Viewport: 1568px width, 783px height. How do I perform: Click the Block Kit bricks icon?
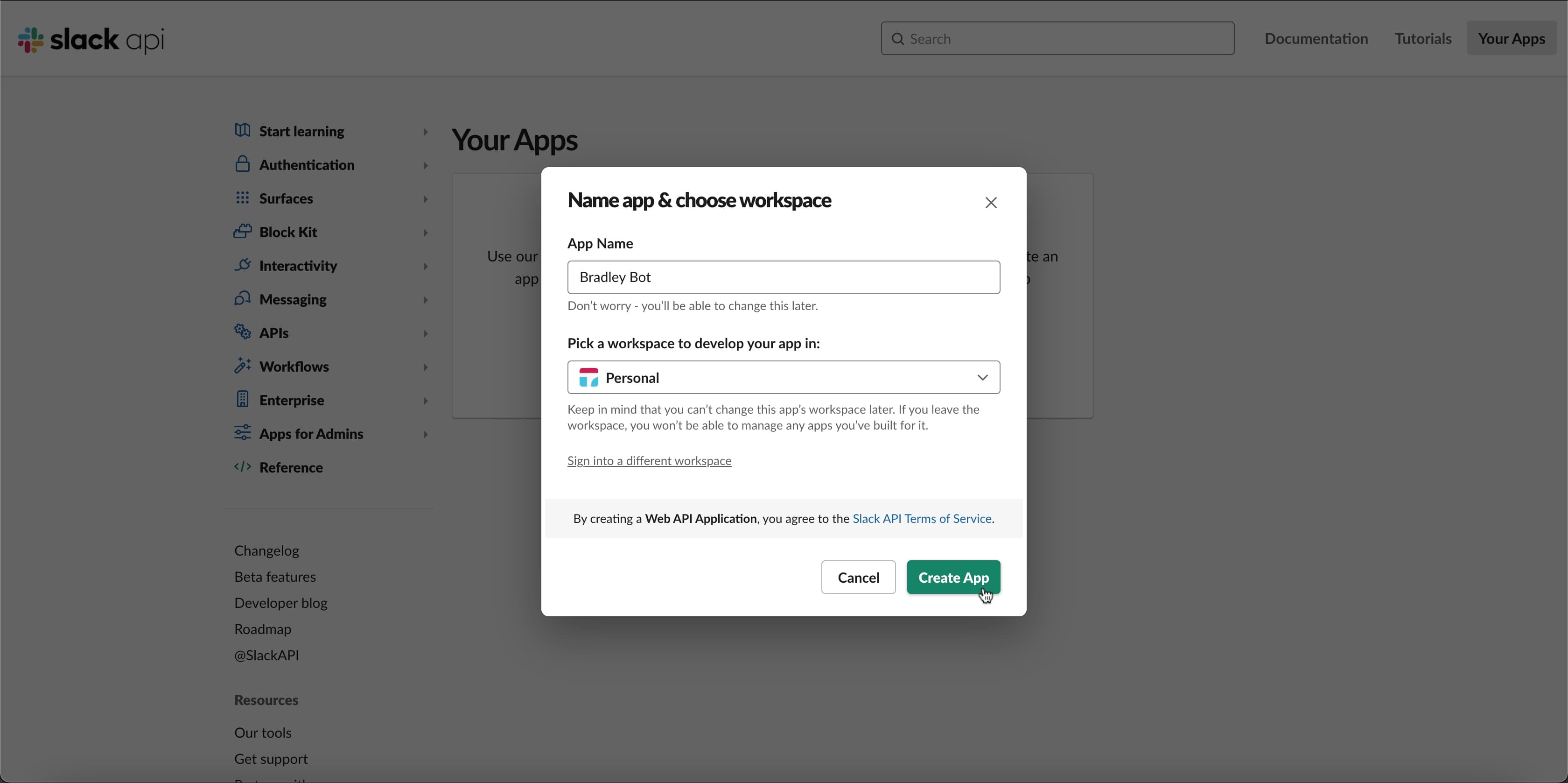(x=242, y=232)
